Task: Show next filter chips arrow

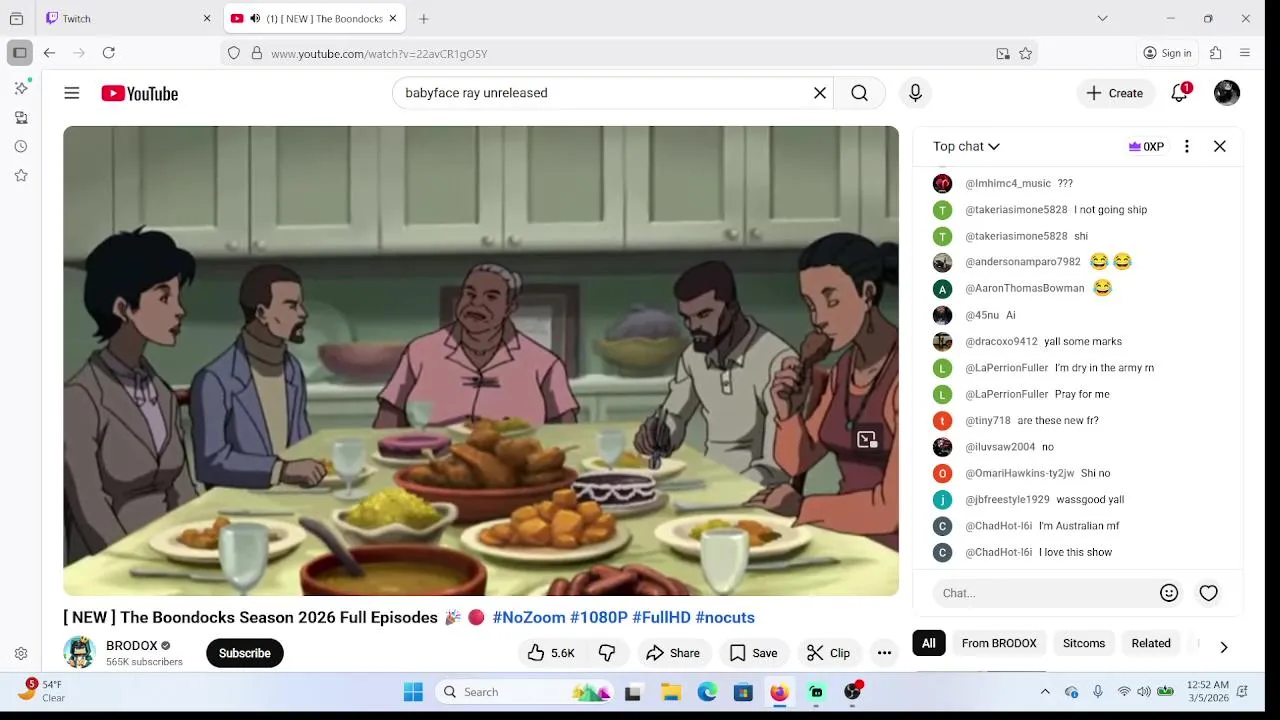Action: coord(1223,647)
